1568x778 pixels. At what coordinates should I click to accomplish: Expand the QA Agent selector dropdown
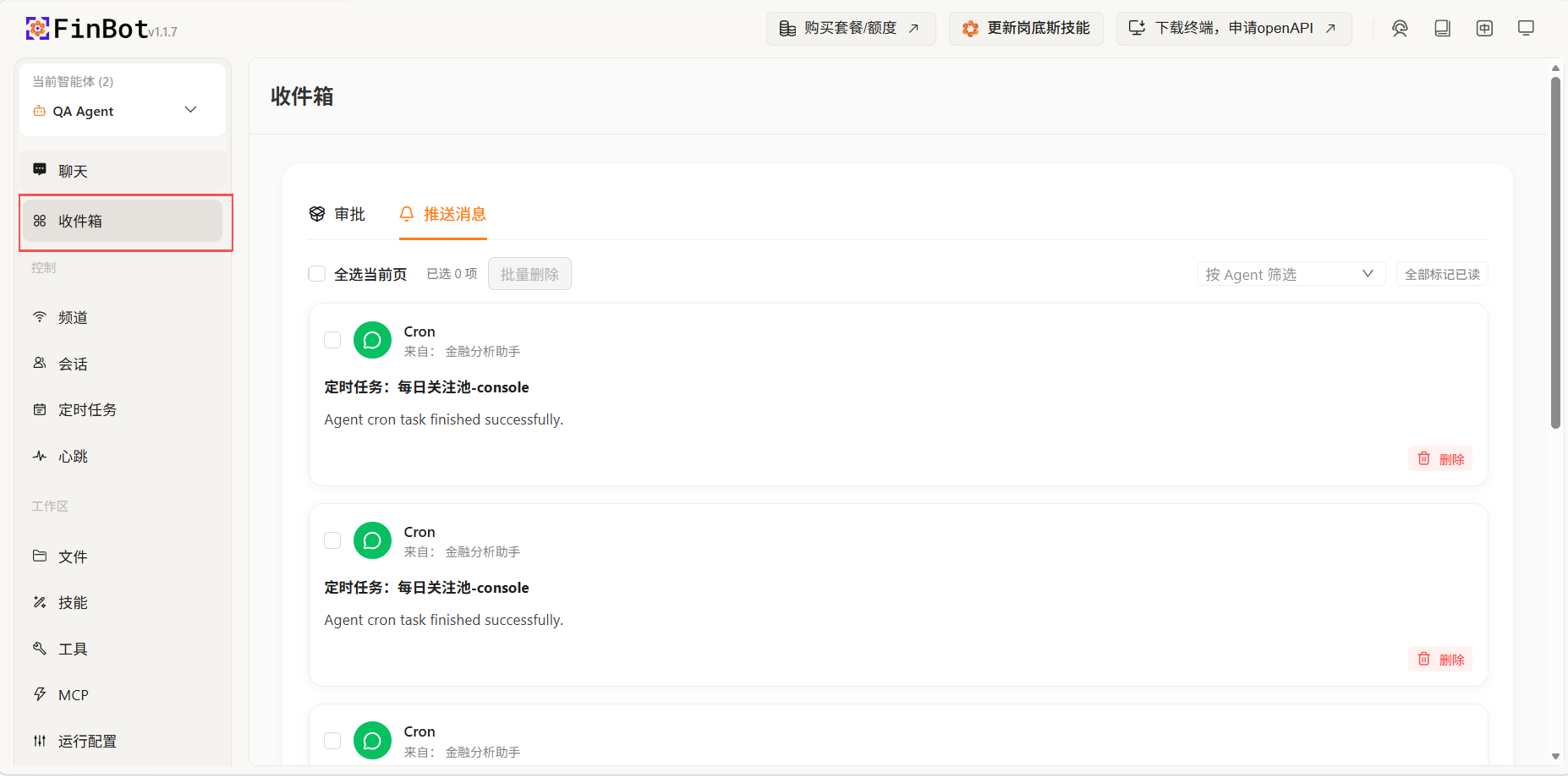pyautogui.click(x=123, y=111)
